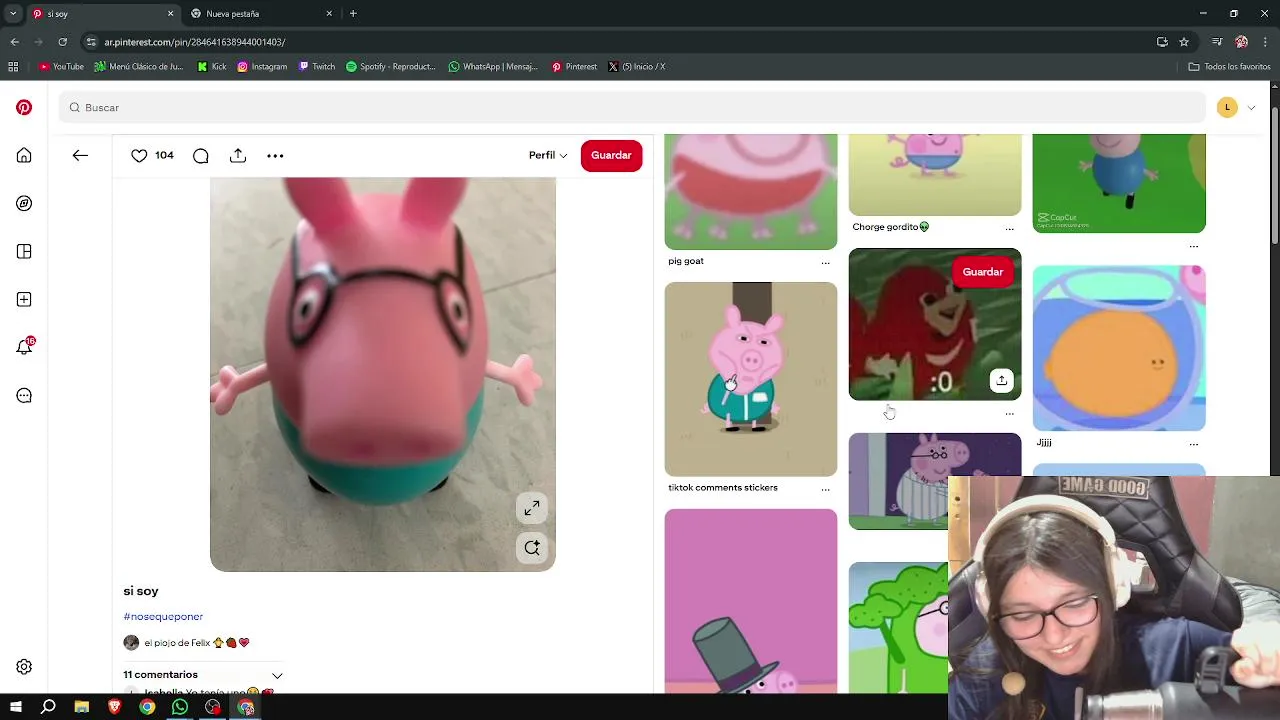Viewport: 1280px width, 720px height.
Task: Open more options for 'Chorge gordito' pin
Action: pos(1009,228)
